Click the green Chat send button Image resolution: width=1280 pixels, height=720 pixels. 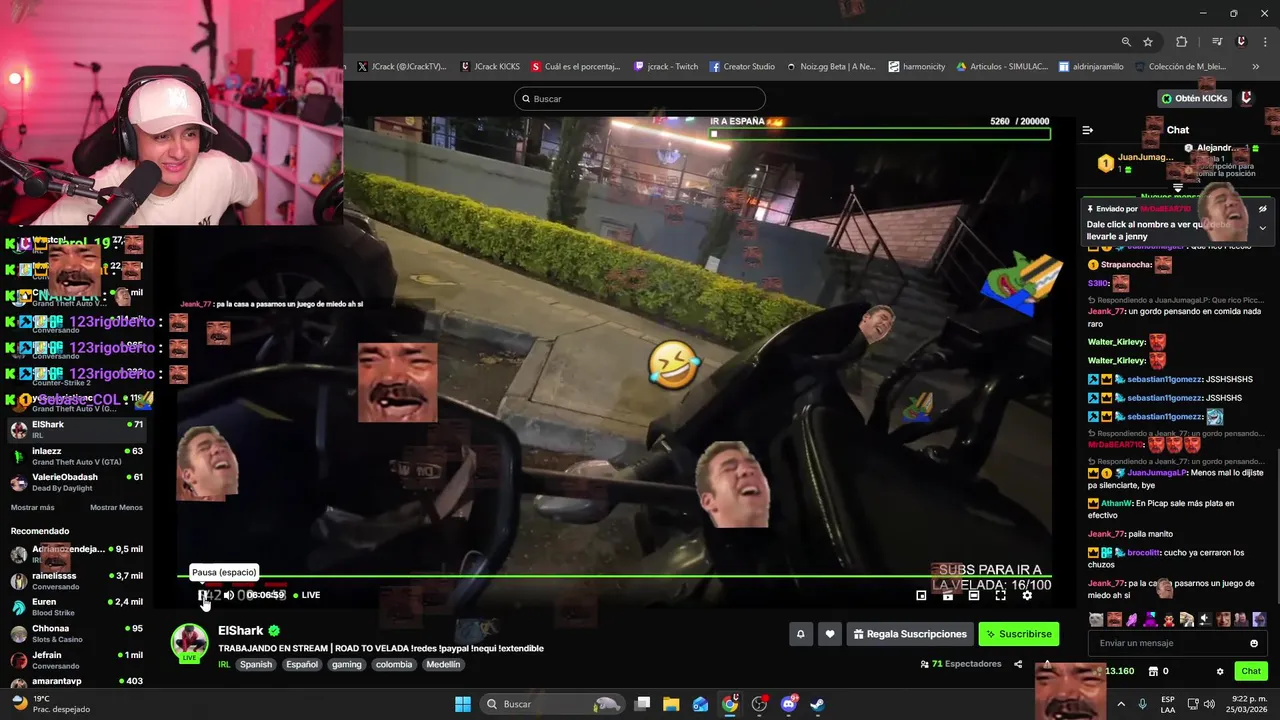pyautogui.click(x=1251, y=671)
